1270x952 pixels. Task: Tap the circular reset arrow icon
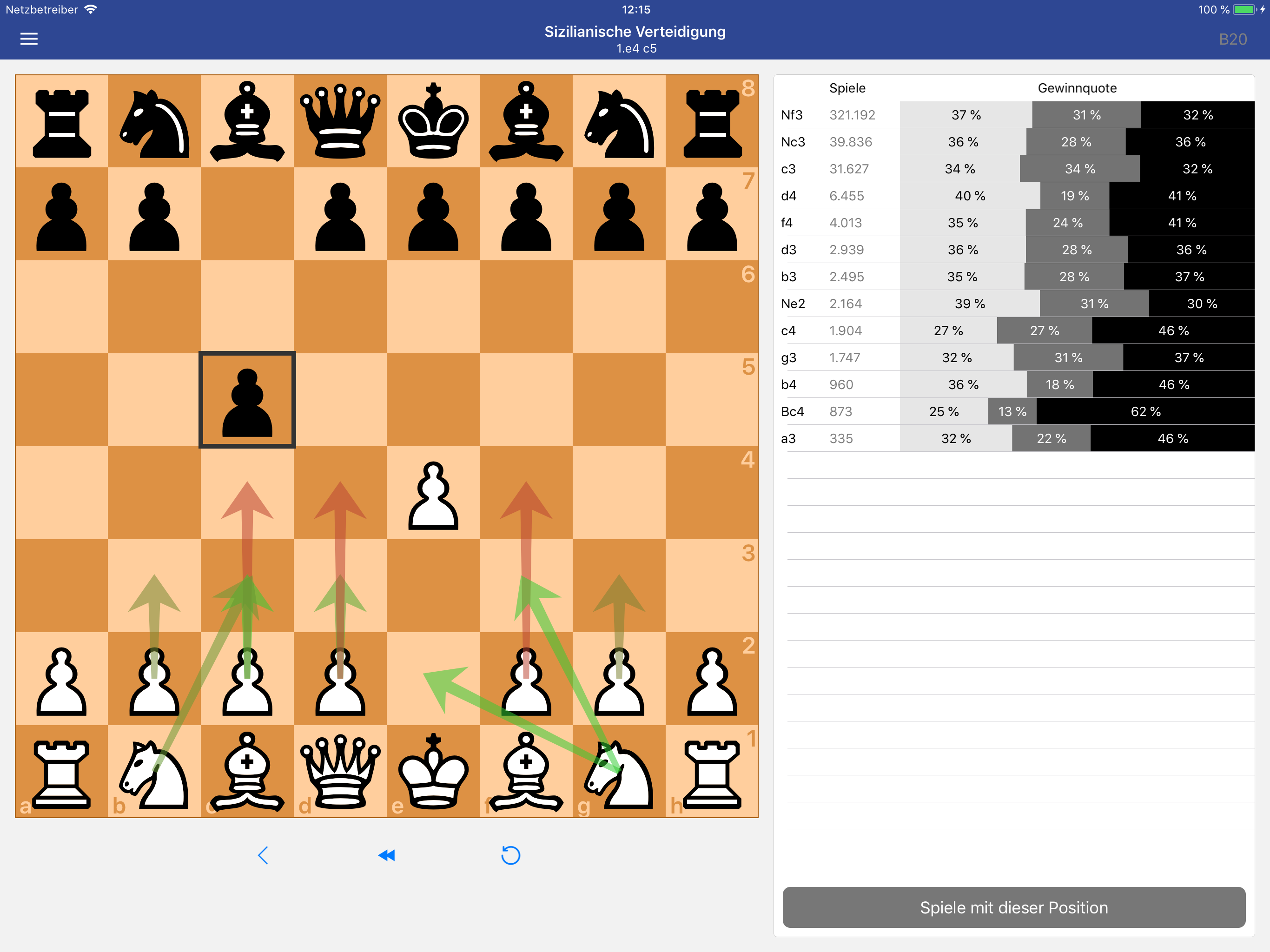510,855
